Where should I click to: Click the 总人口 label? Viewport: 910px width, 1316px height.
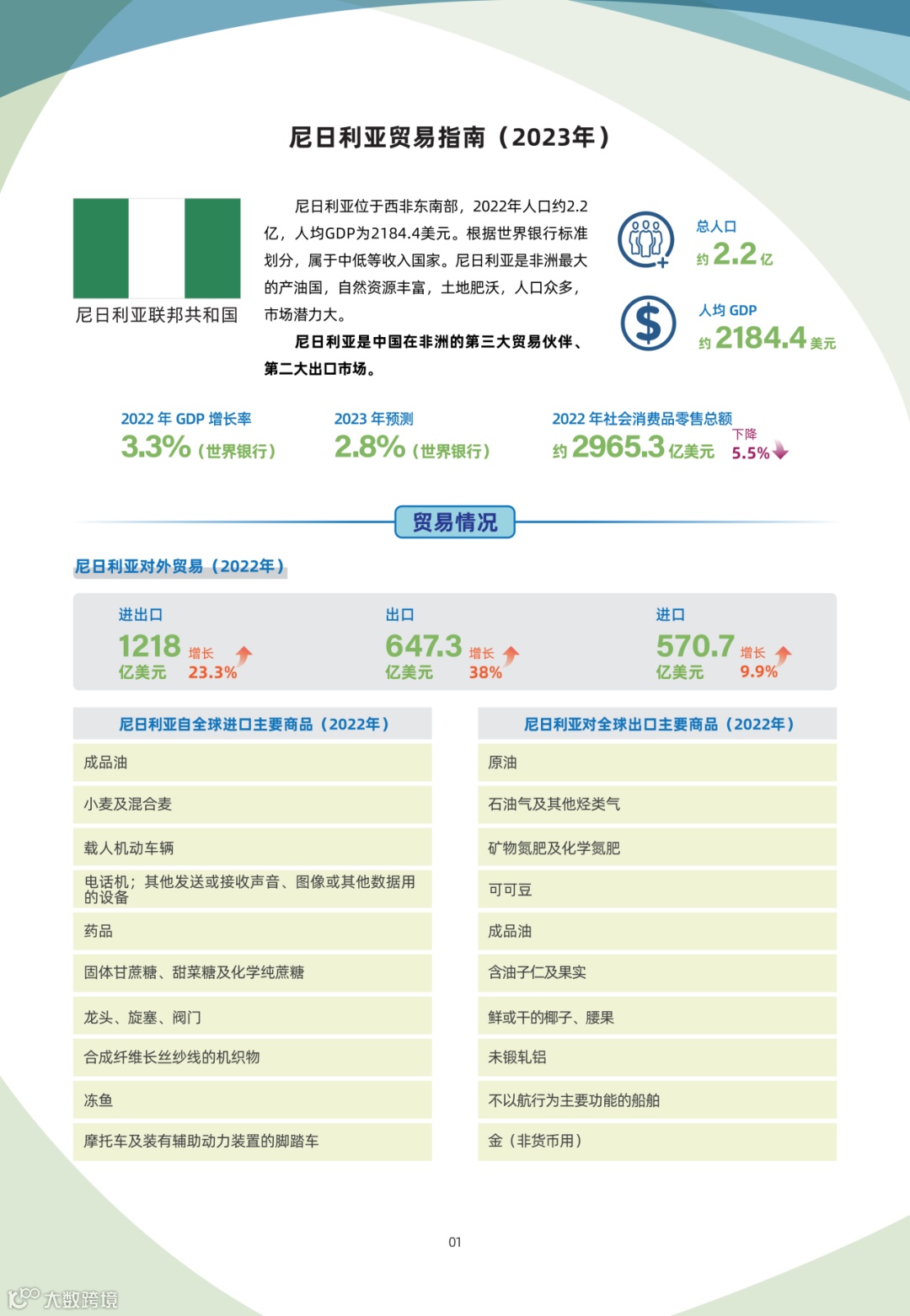[x=716, y=226]
